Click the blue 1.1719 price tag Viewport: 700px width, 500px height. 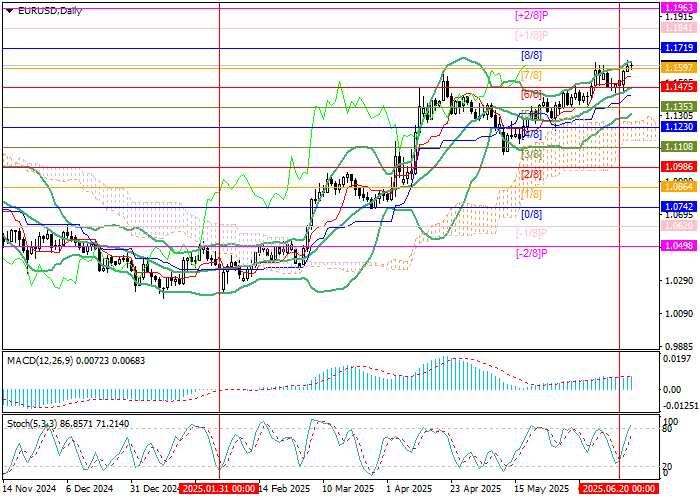(x=679, y=47)
